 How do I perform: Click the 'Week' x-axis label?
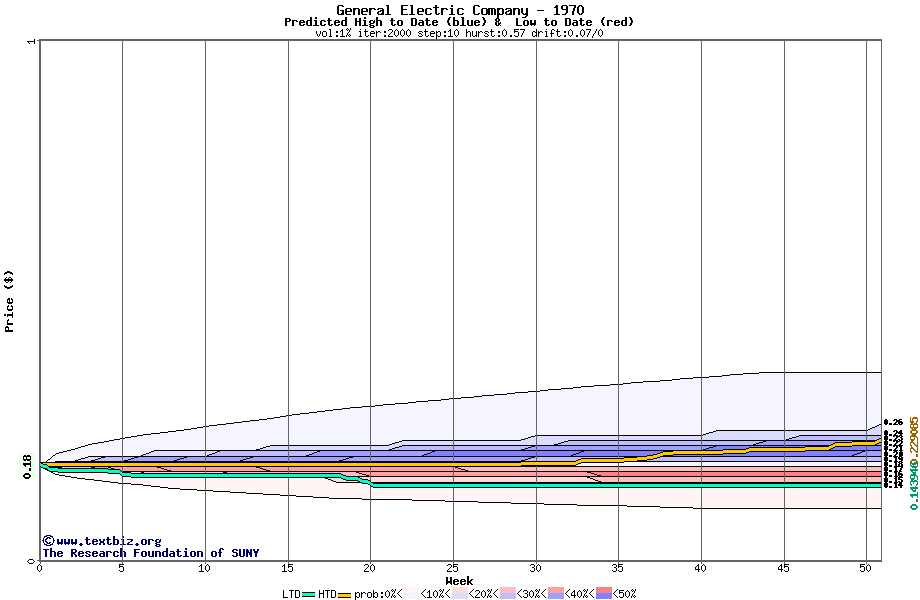click(459, 581)
